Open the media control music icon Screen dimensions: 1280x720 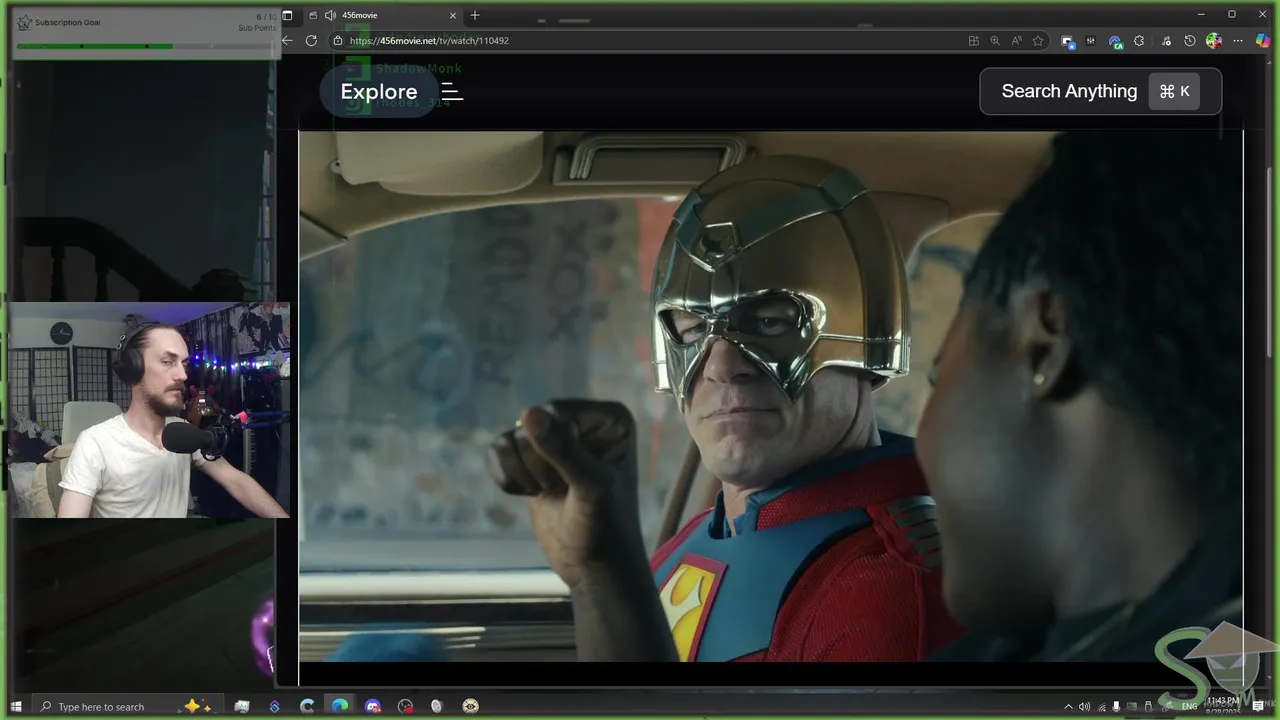point(1166,41)
